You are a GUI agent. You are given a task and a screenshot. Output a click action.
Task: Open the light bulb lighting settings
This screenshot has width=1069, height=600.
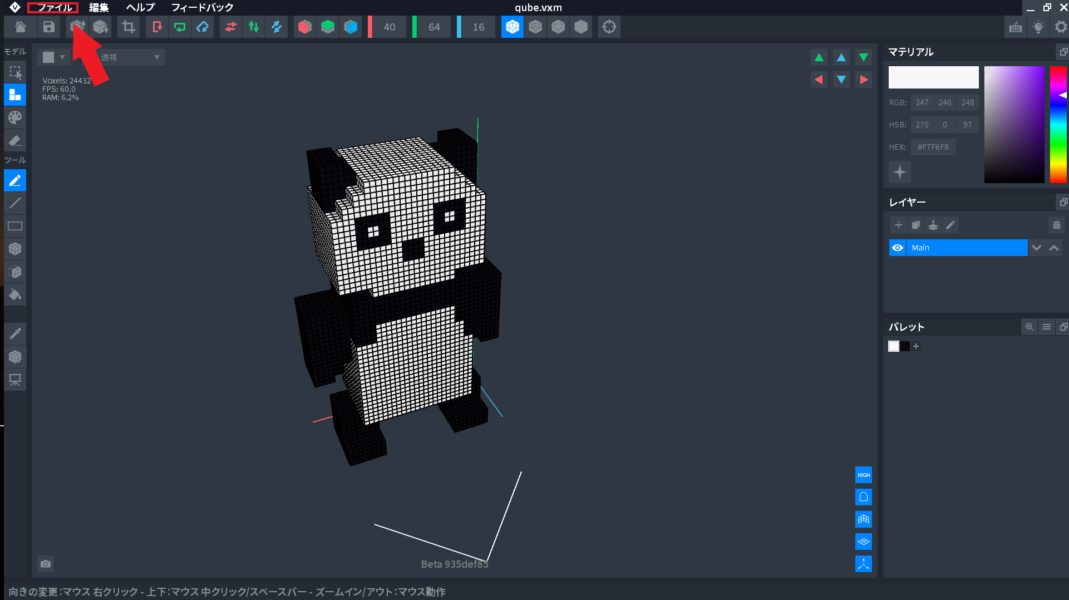click(1038, 27)
